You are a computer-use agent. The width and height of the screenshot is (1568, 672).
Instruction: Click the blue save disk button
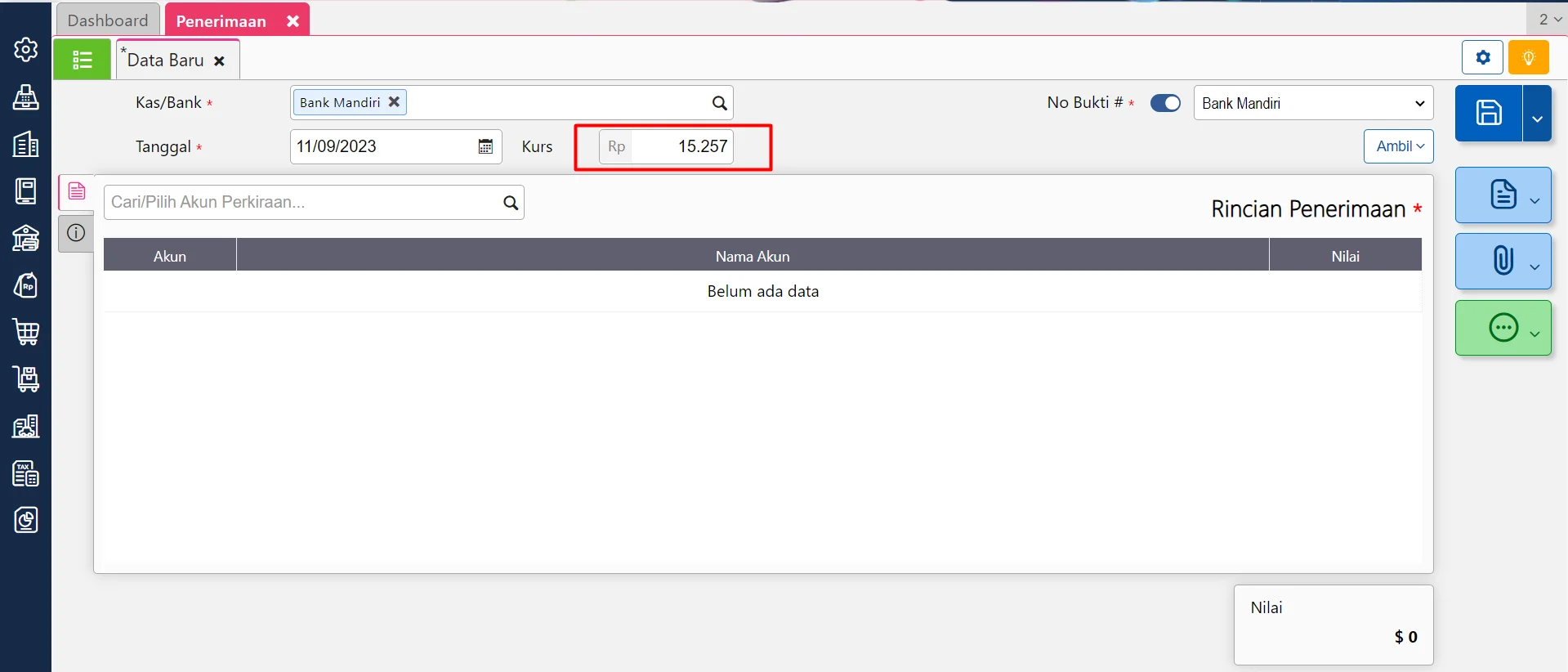click(1488, 113)
